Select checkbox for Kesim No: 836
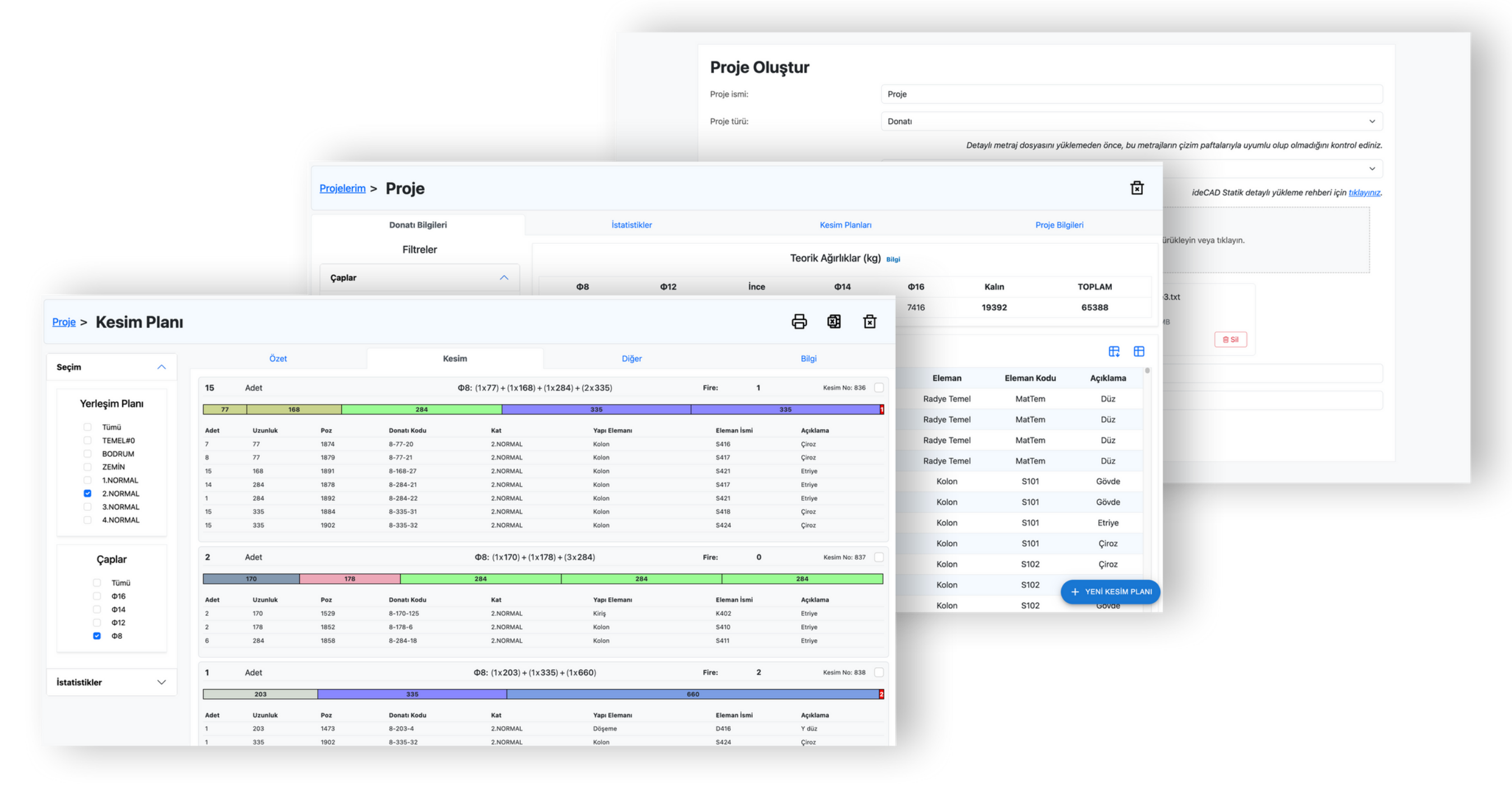1512x790 pixels. click(x=879, y=387)
